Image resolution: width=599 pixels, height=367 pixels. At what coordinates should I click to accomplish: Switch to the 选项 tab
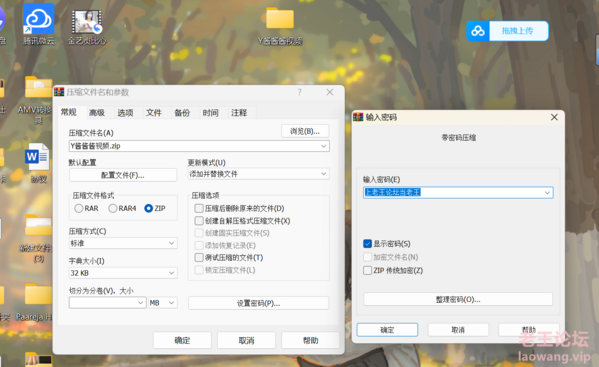click(125, 113)
